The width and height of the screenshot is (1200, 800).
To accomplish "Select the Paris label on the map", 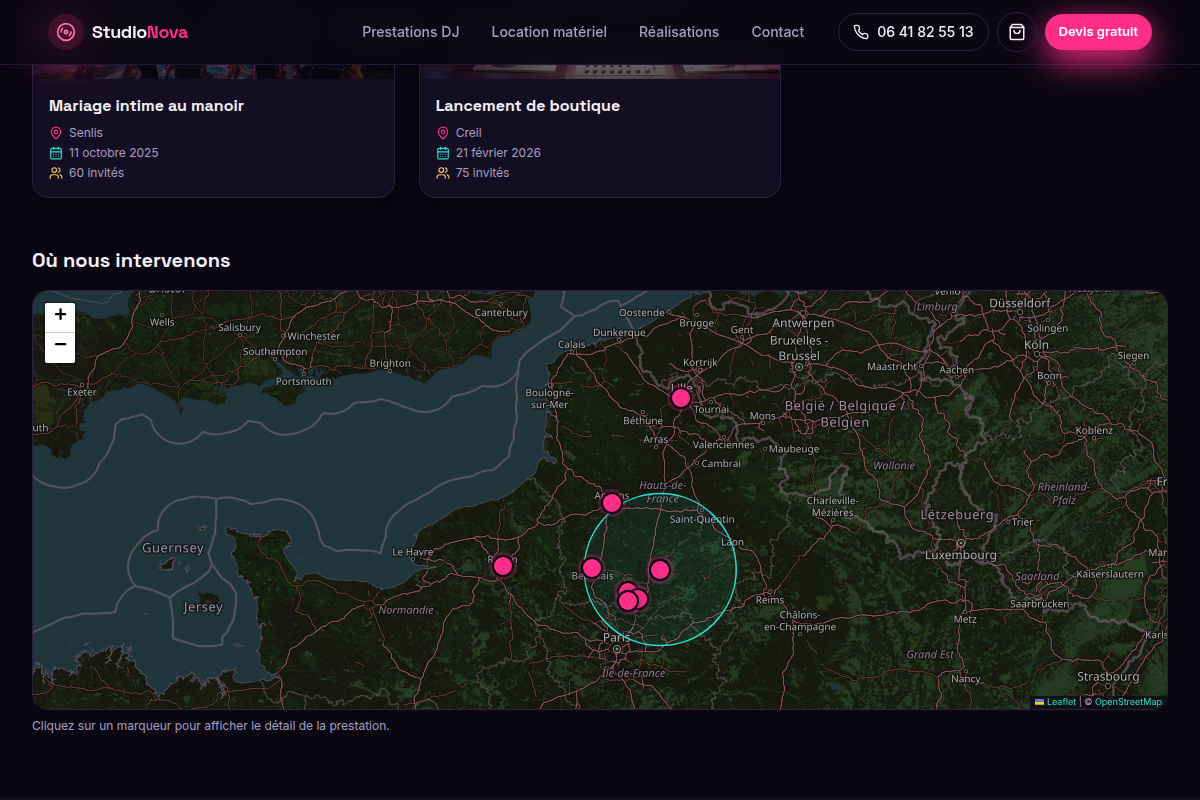I will click(x=617, y=637).
